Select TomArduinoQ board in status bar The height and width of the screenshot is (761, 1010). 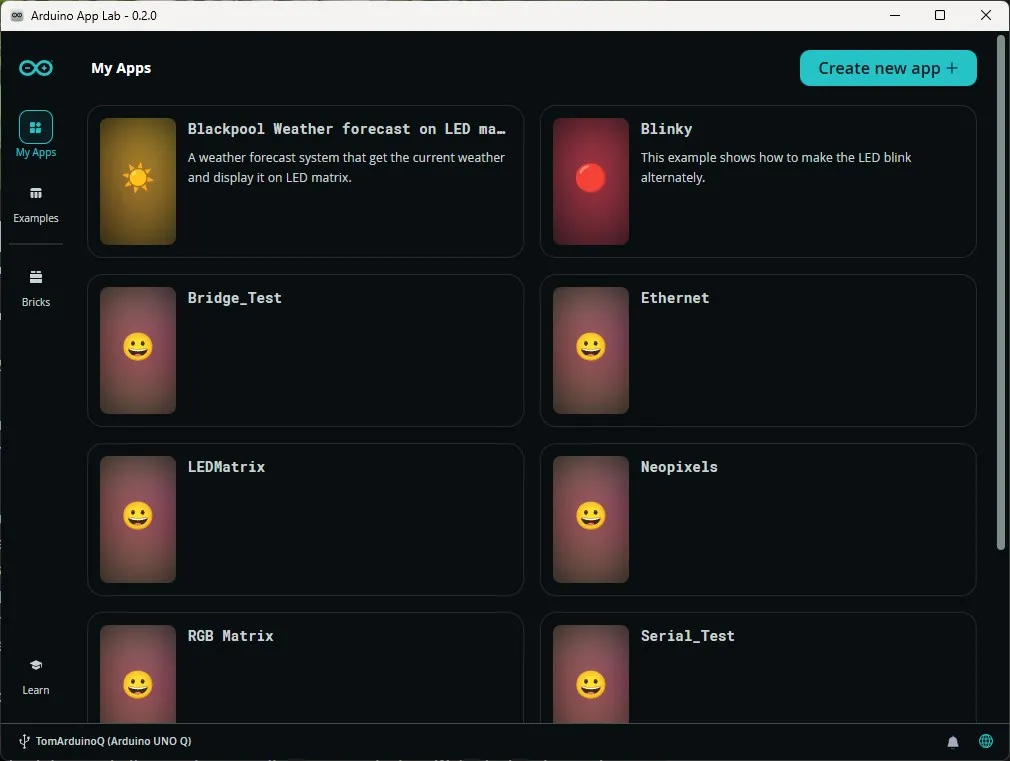click(x=113, y=741)
